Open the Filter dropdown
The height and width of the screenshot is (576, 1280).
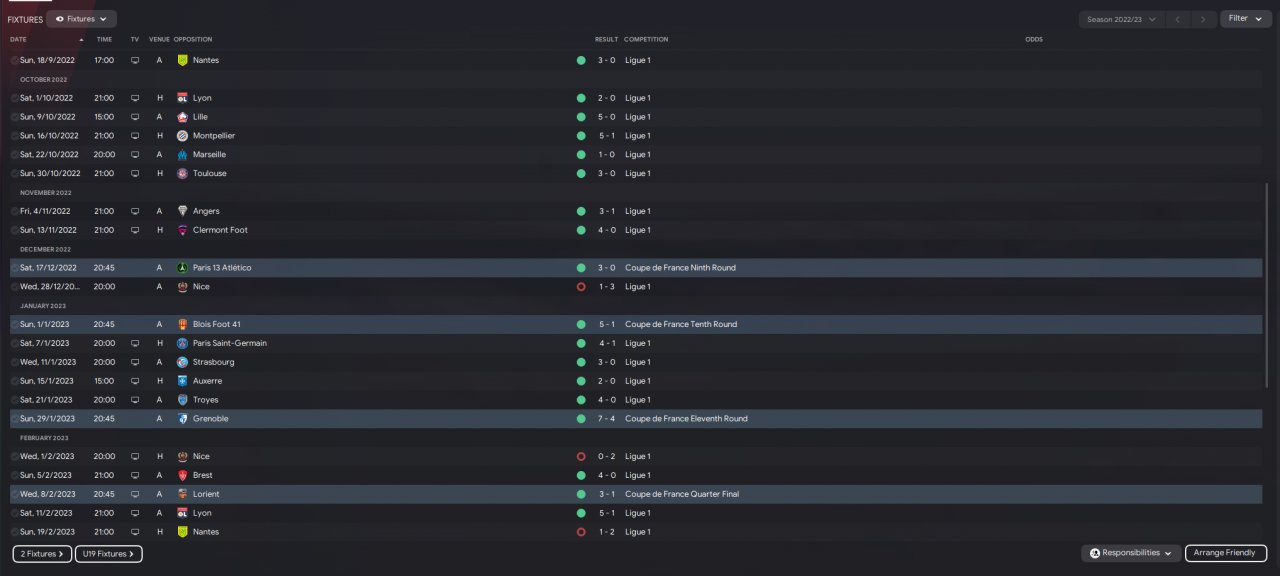pyautogui.click(x=1244, y=19)
